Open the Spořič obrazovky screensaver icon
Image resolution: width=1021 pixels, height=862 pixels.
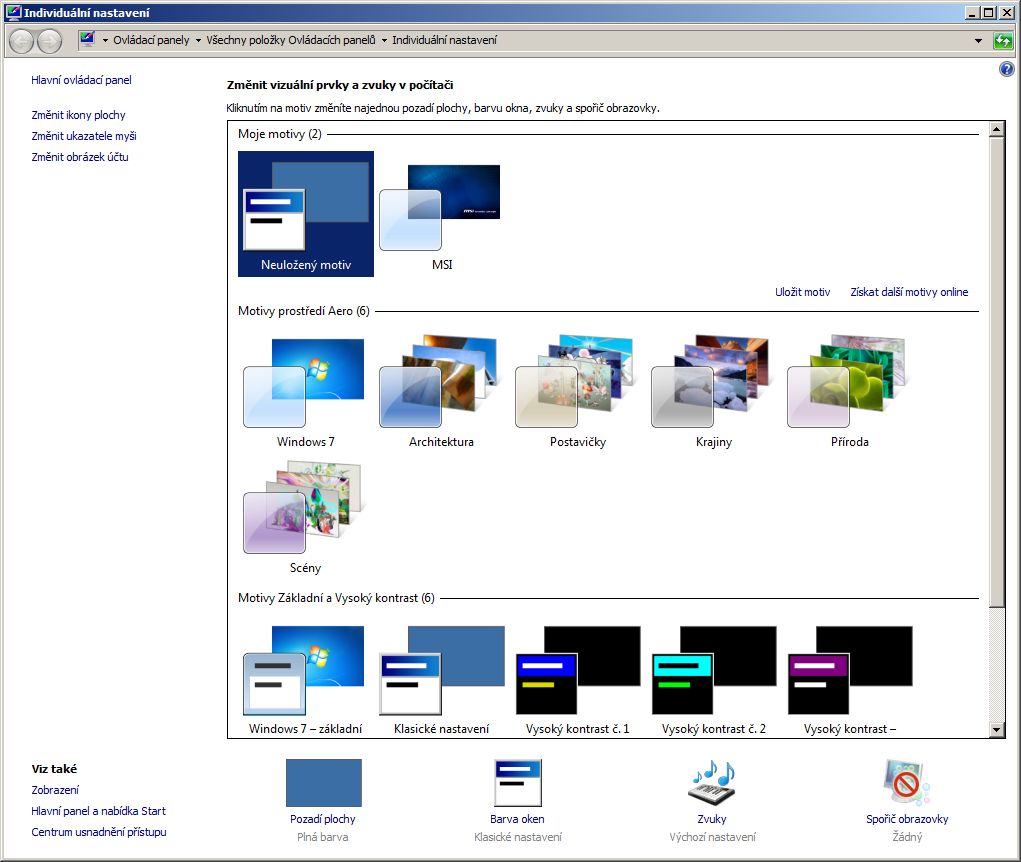click(x=907, y=783)
